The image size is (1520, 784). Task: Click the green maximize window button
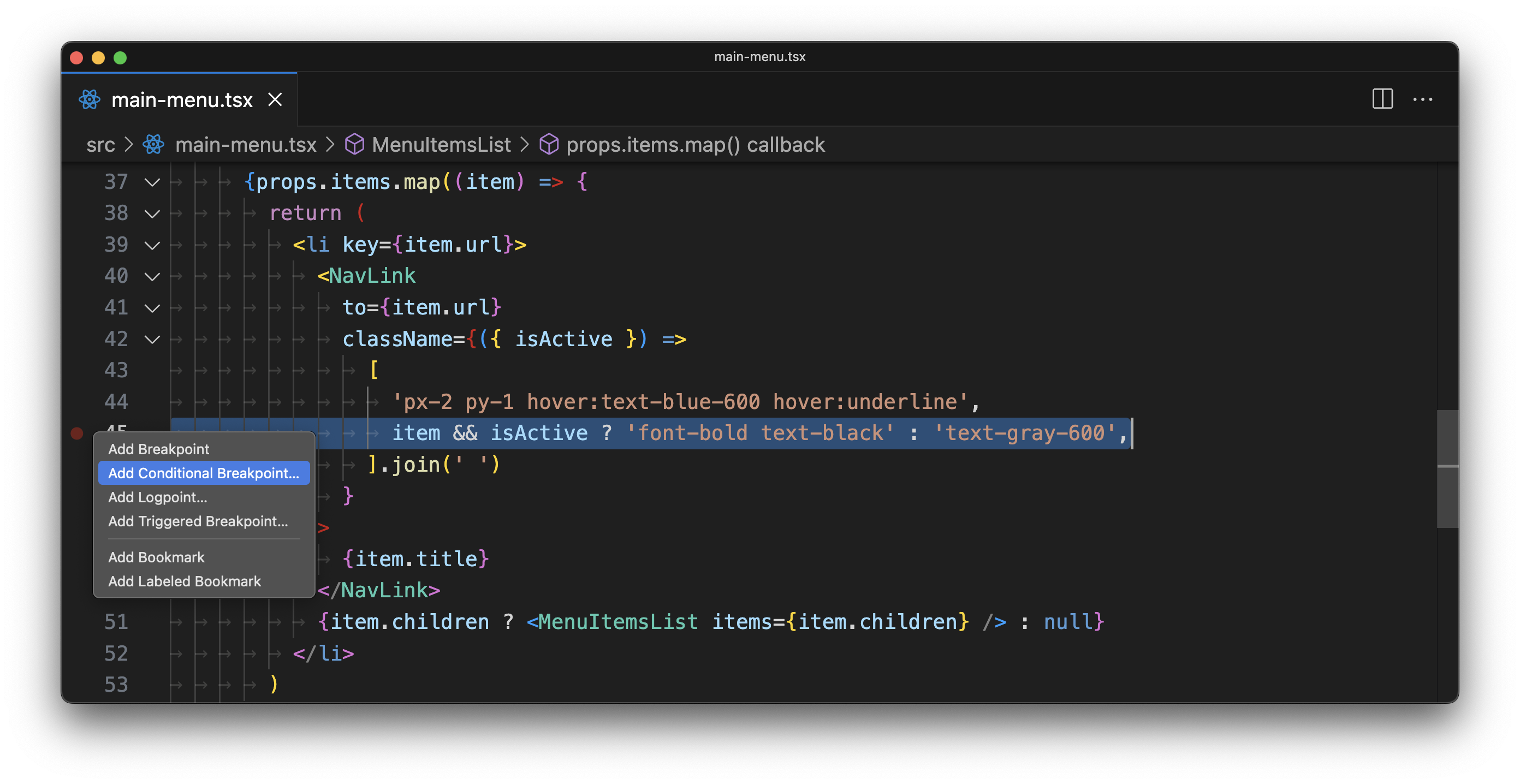[x=120, y=58]
